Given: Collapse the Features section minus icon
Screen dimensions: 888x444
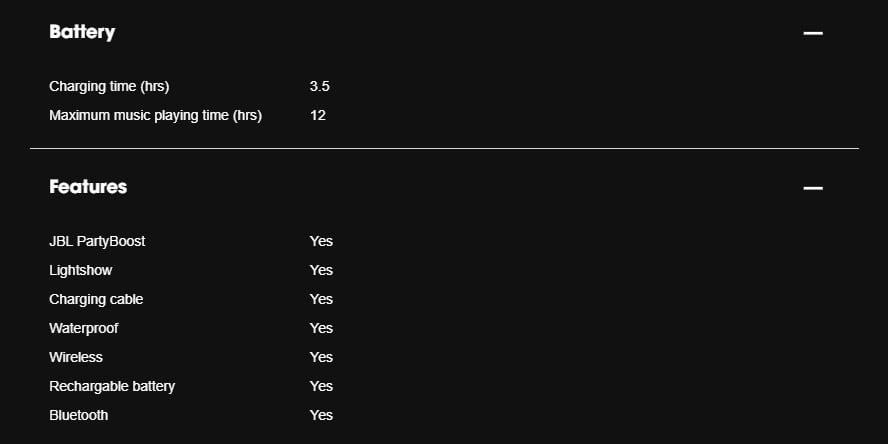Looking at the screenshot, I should 813,188.
